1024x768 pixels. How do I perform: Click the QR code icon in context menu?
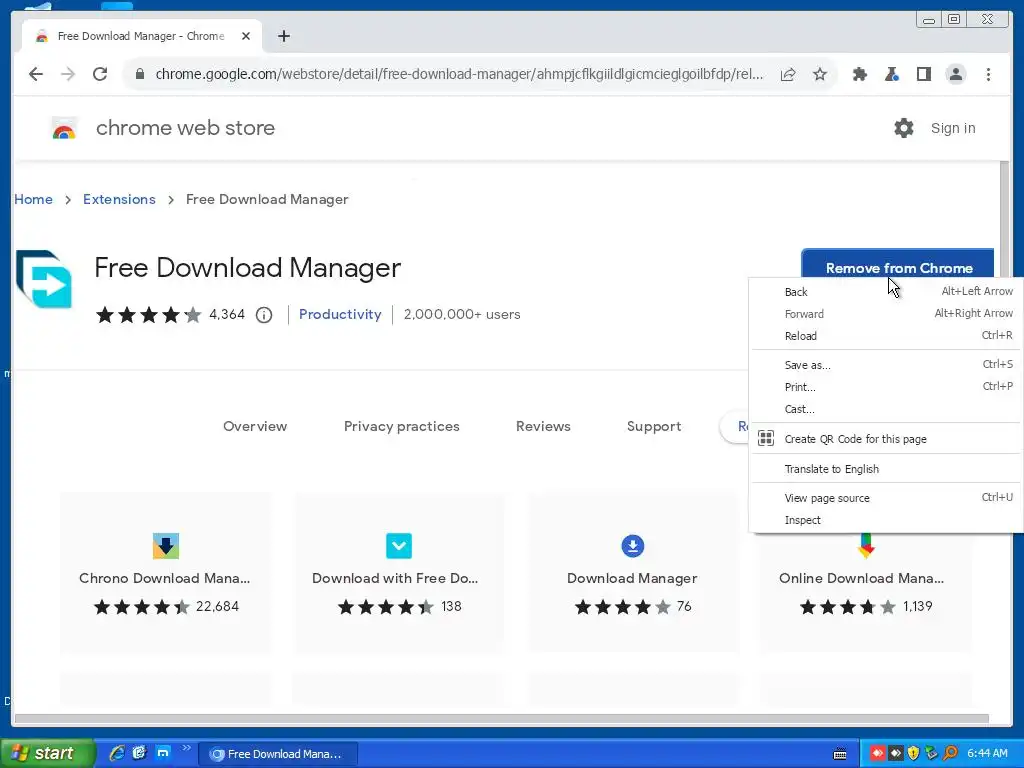766,438
